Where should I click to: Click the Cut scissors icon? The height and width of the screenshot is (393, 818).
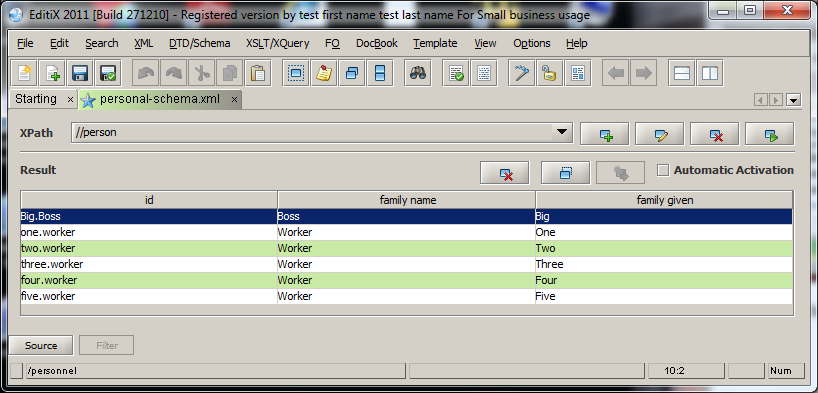[201, 73]
